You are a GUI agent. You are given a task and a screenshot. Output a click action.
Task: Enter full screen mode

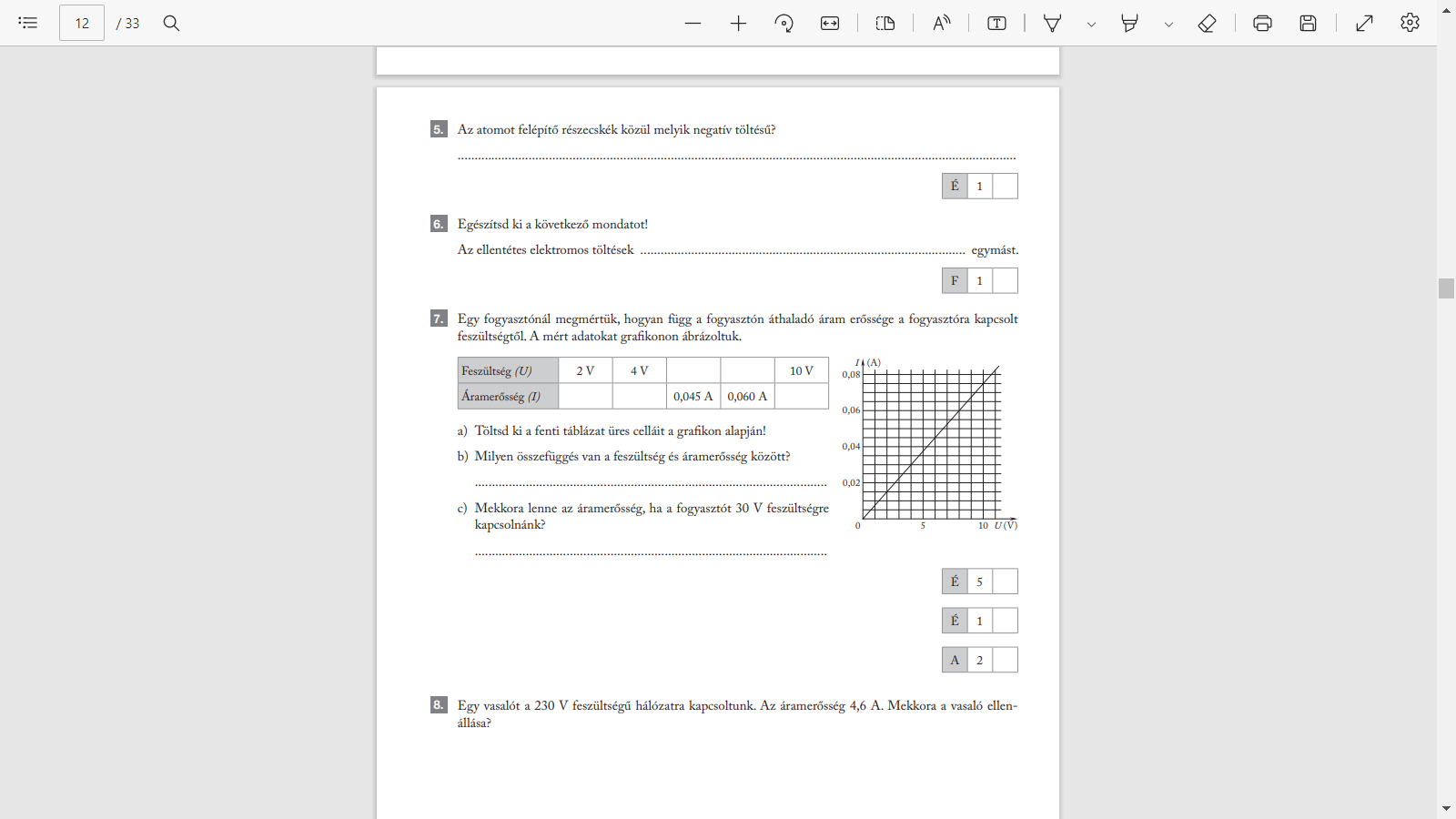tap(1364, 24)
